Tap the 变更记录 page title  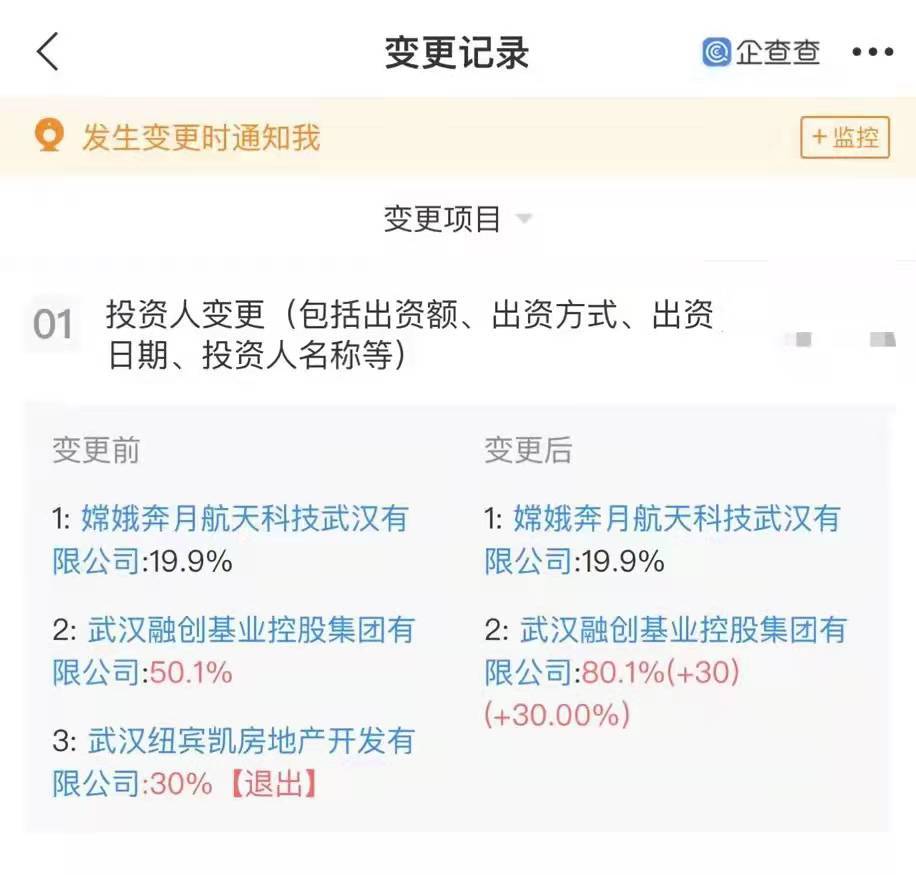(456, 53)
